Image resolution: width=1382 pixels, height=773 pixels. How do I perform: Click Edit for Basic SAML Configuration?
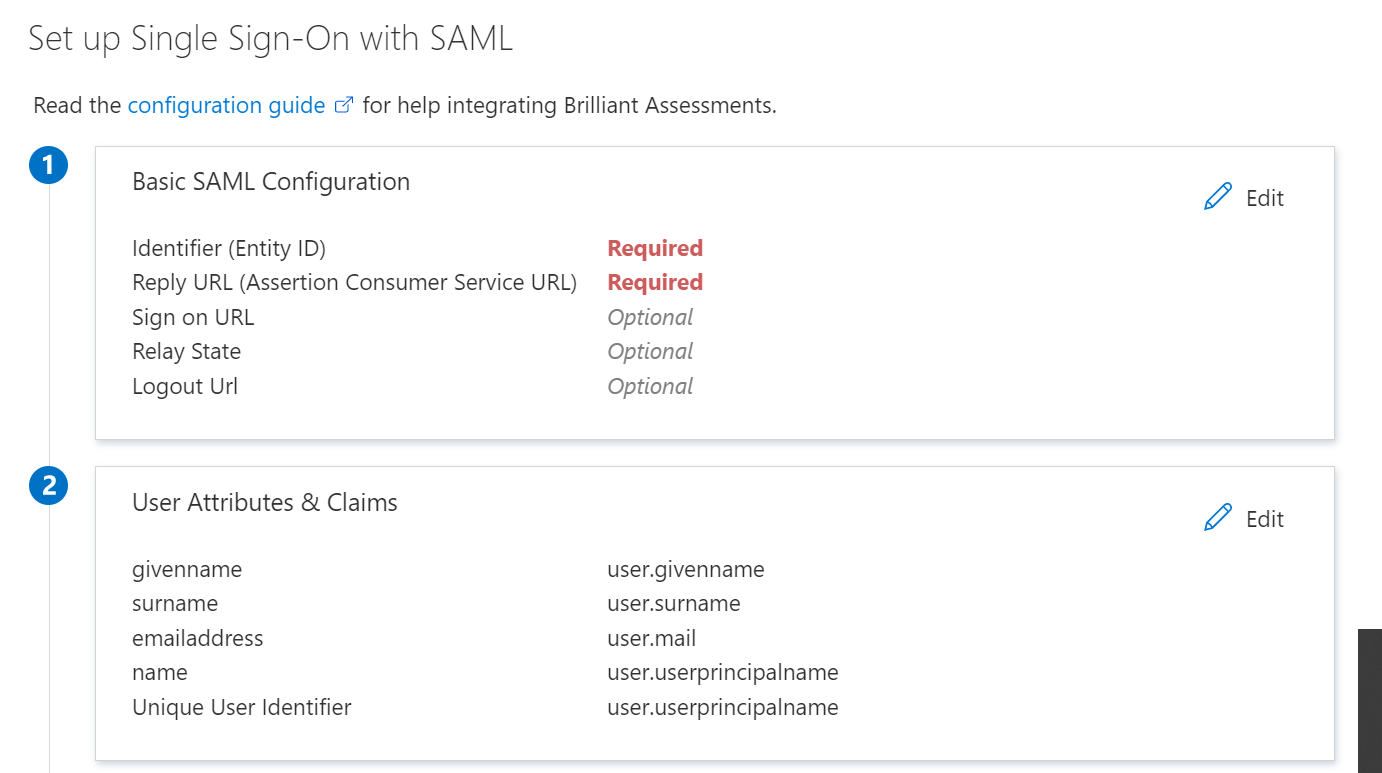coord(1264,198)
